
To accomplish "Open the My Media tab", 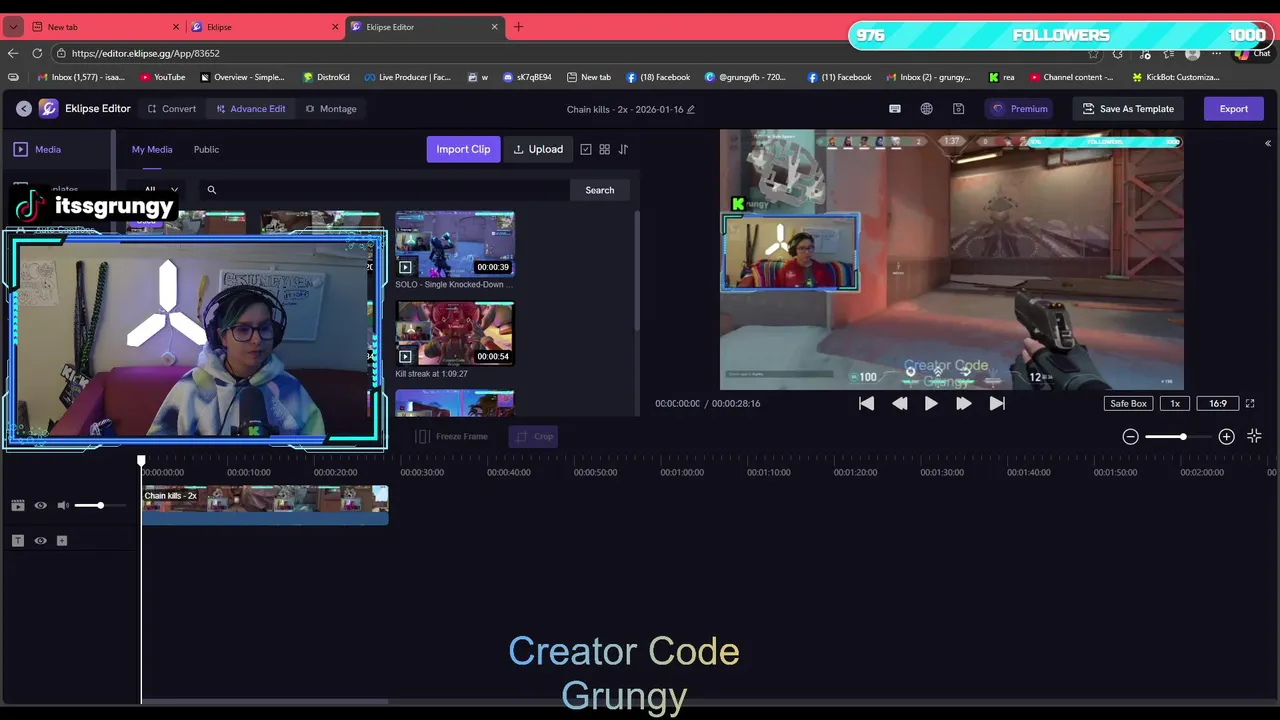I will click(152, 149).
